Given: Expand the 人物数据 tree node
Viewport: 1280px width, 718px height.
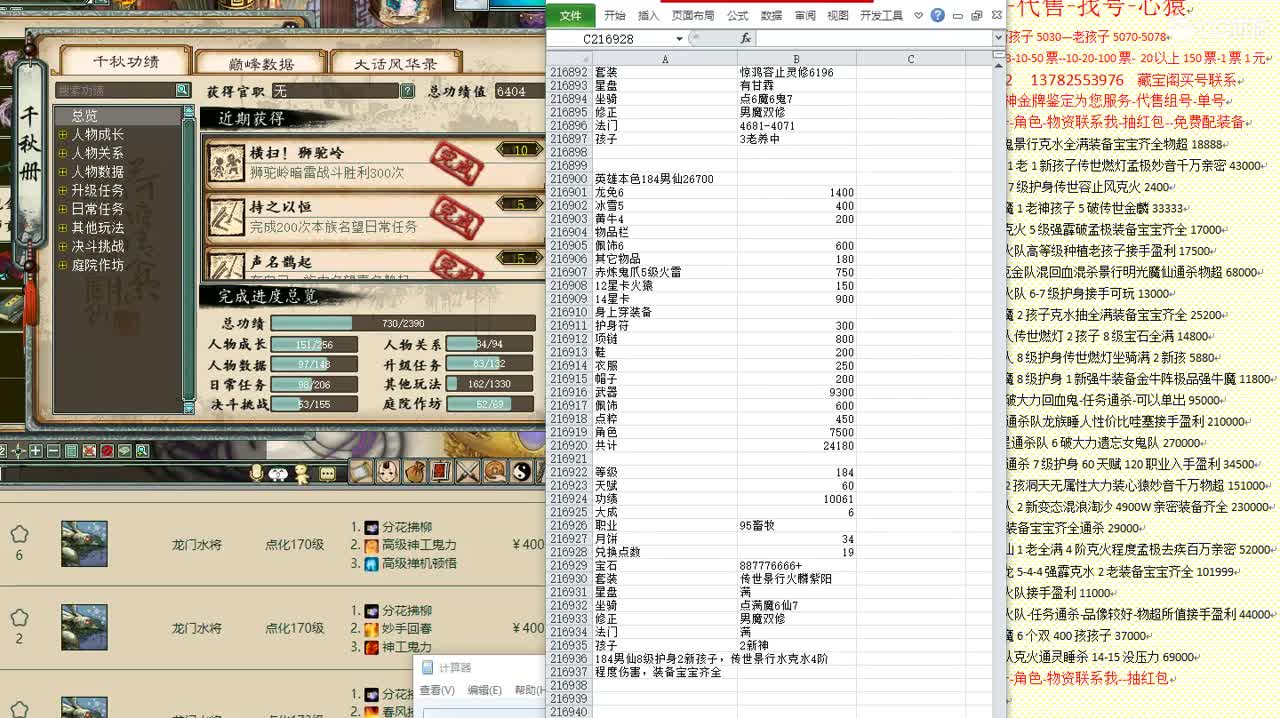Looking at the screenshot, I should pyautogui.click(x=63, y=172).
